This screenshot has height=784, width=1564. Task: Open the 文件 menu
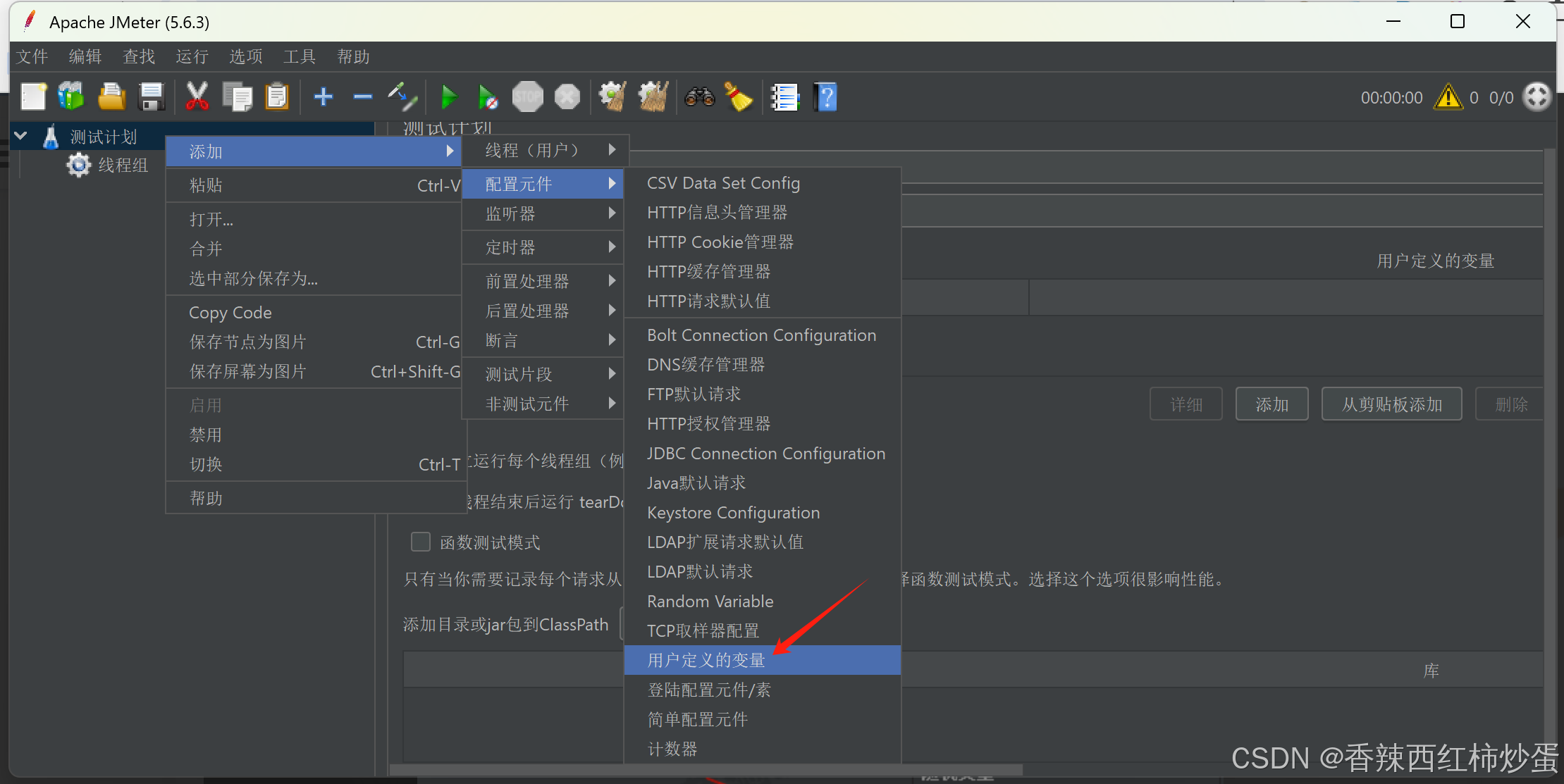(x=32, y=56)
